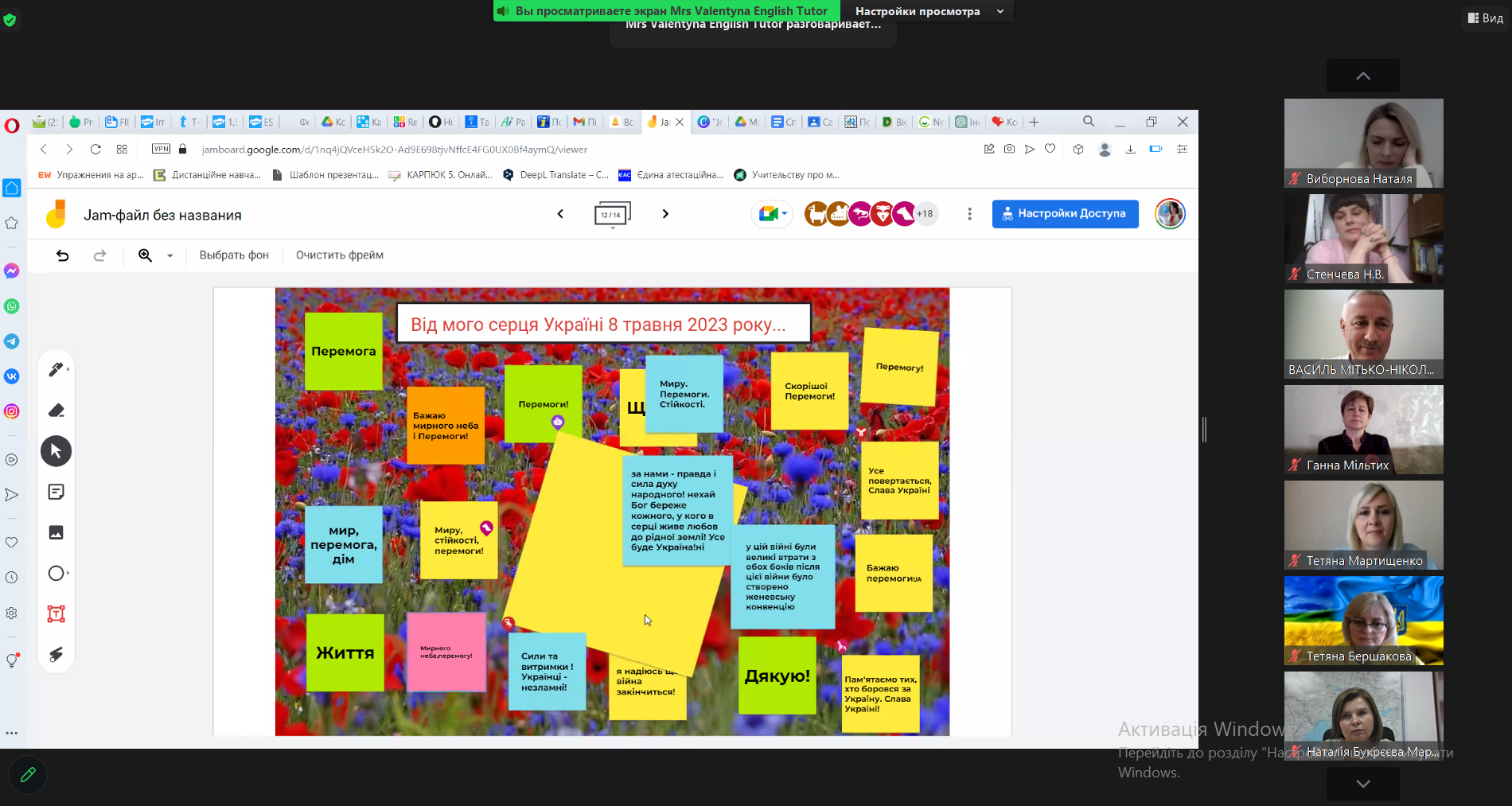The image size is (1512, 806).
Task: Show earlier participants with up chevron
Action: point(1363,76)
